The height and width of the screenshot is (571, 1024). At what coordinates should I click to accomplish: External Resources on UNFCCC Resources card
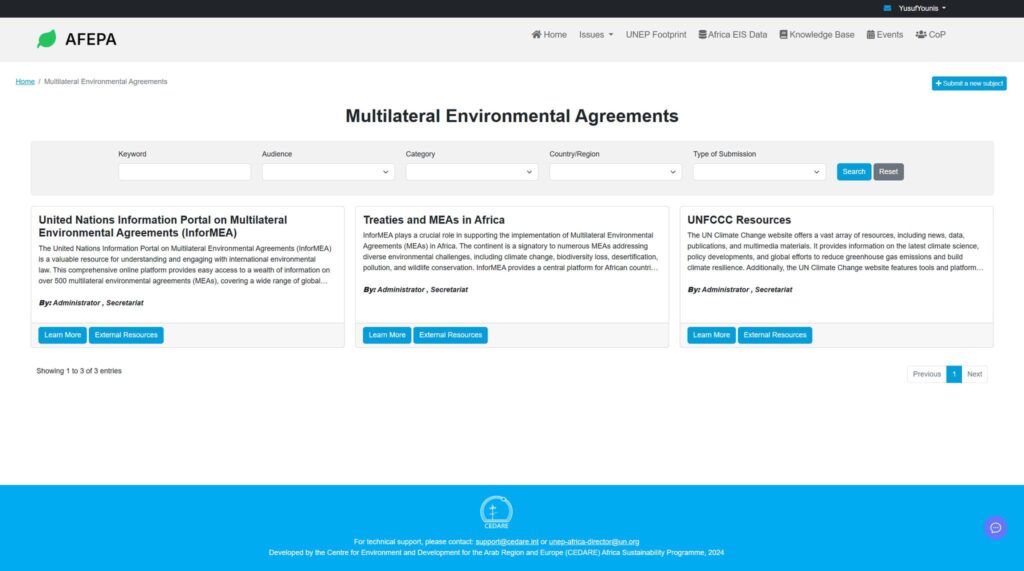pyautogui.click(x=775, y=335)
